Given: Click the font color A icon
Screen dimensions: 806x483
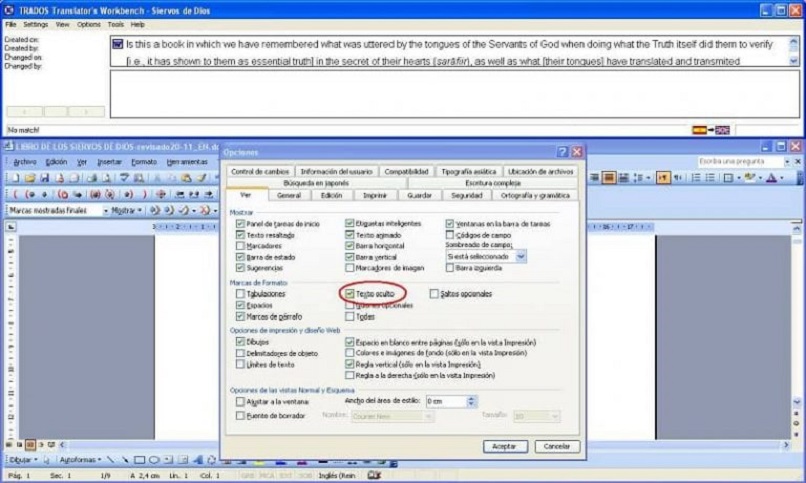Looking at the screenshot, I should 772,178.
